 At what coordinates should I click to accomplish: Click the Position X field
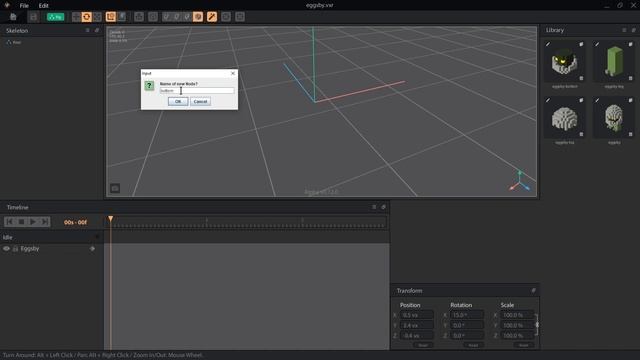tap(416, 315)
